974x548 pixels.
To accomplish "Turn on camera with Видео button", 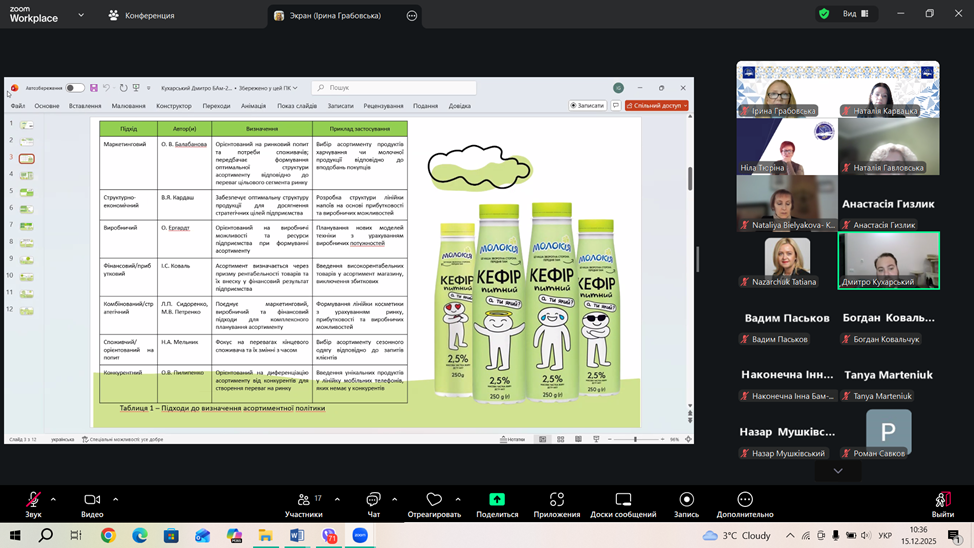I will [x=92, y=500].
